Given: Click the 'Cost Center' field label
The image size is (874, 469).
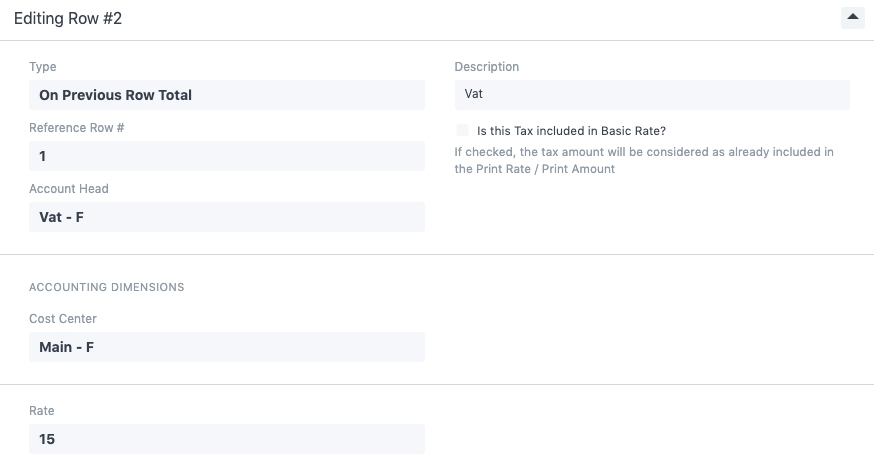Looking at the screenshot, I should tap(63, 319).
